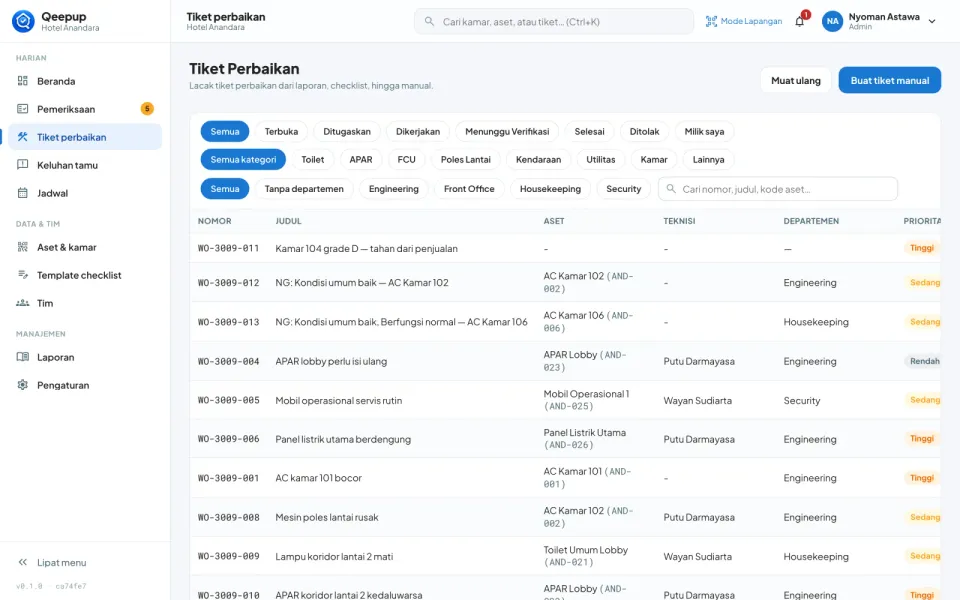Filter category by FCU
This screenshot has height=600, width=960.
[x=407, y=159]
